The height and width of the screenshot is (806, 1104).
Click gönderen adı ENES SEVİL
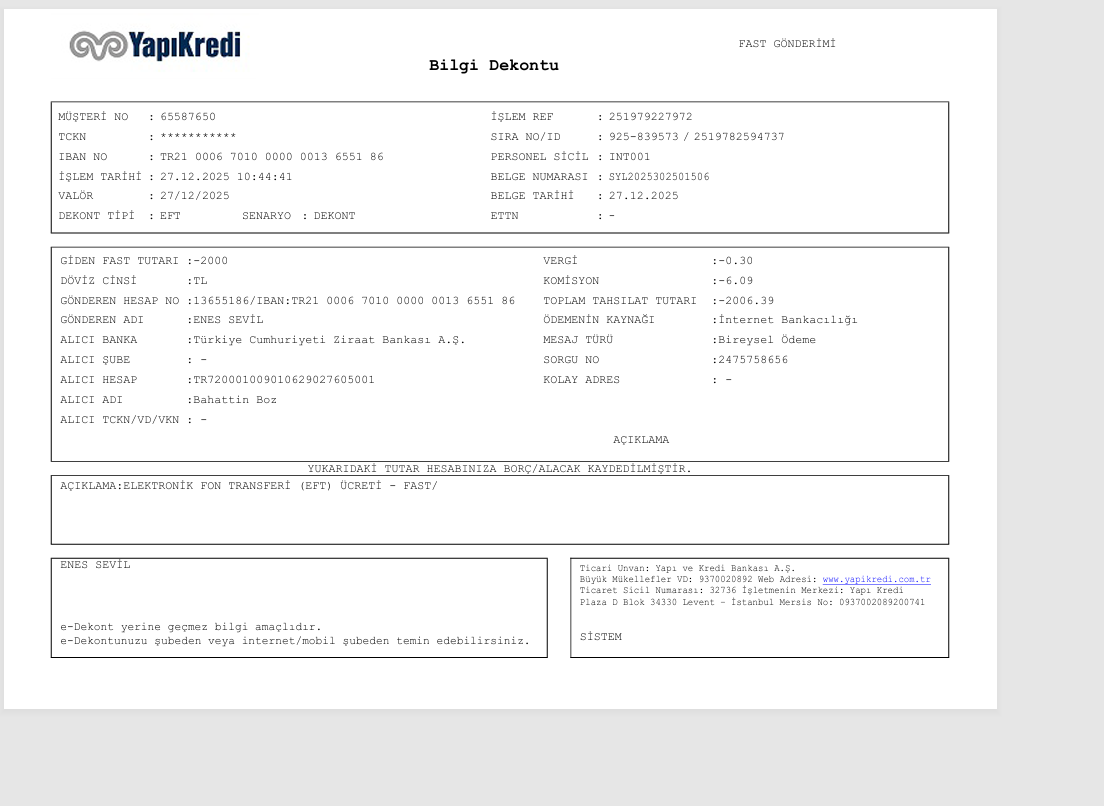pos(228,320)
